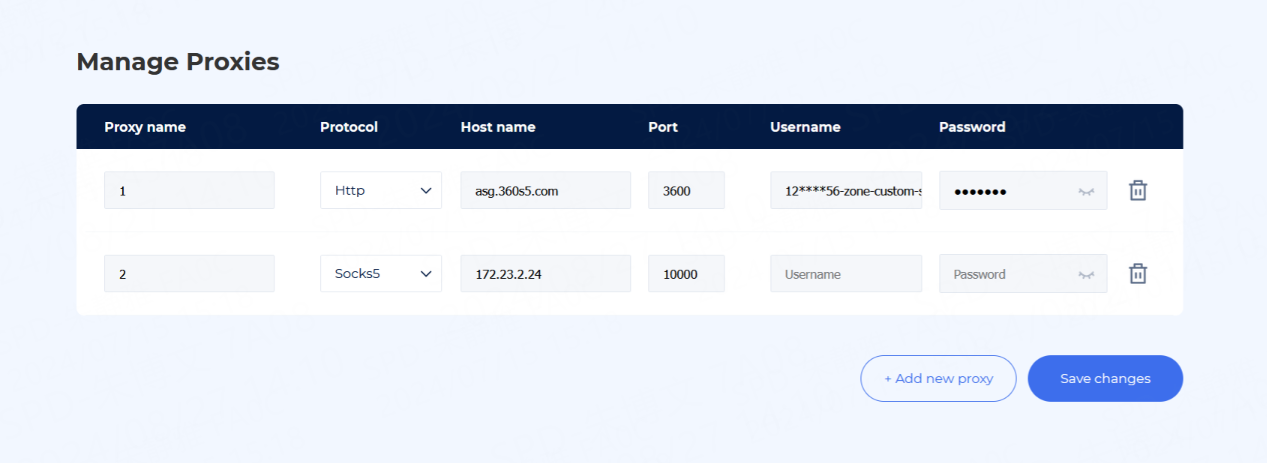This screenshot has height=463, width=1267.
Task: Click the asg.360s5.com host name field
Action: point(545,190)
